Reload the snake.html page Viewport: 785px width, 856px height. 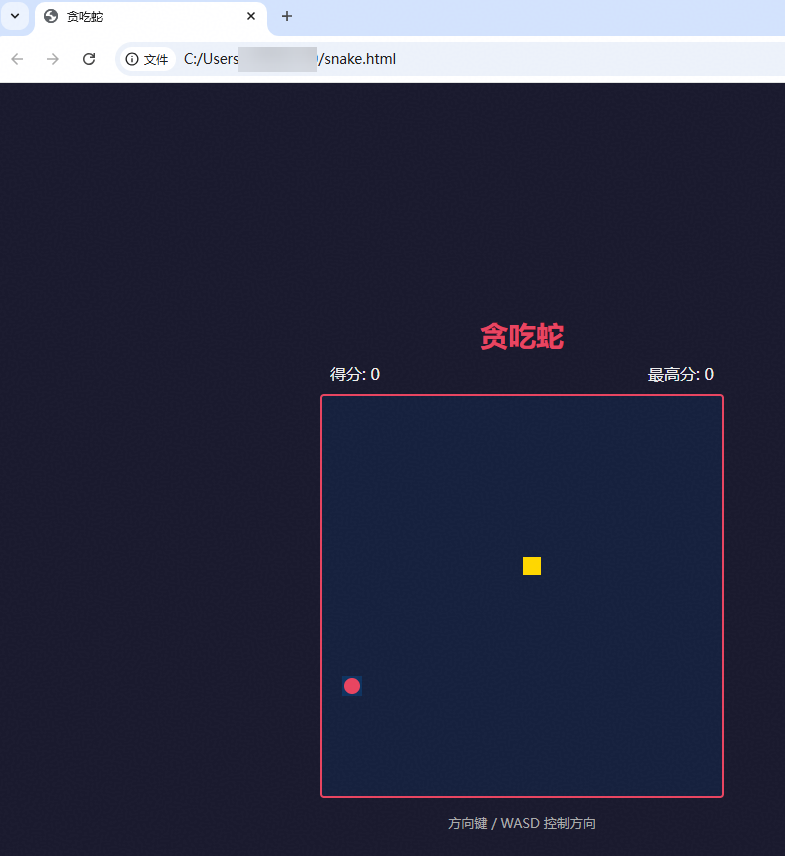pos(89,59)
